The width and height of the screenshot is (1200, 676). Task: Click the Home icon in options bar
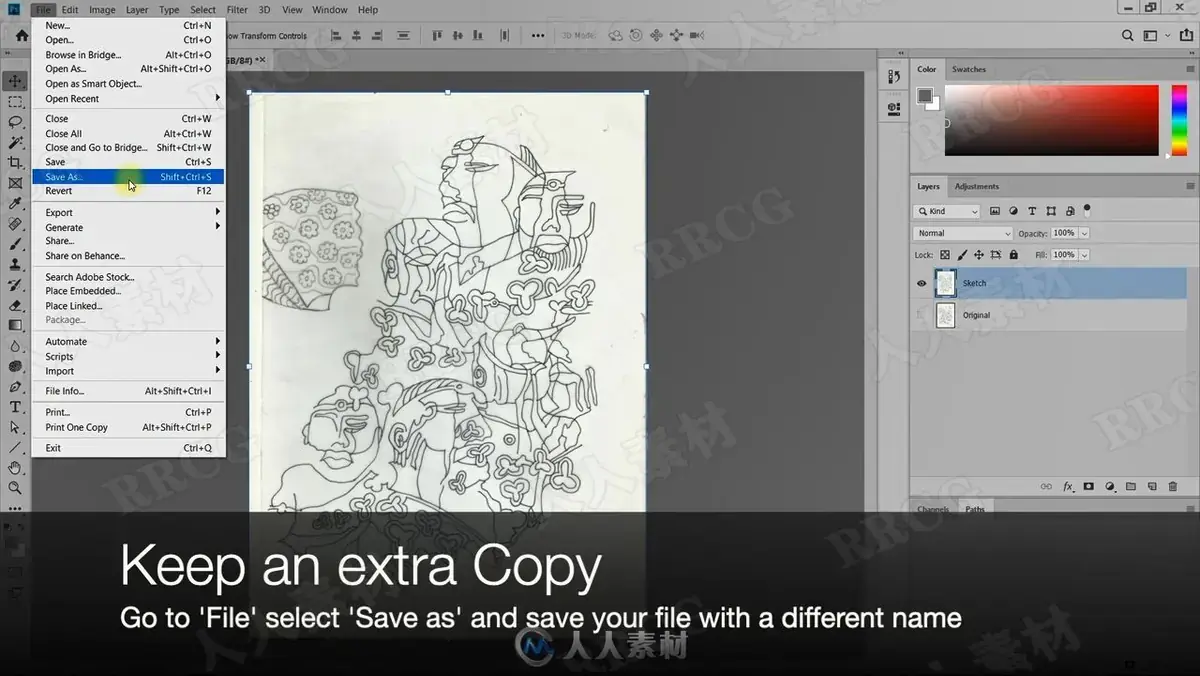coord(22,36)
